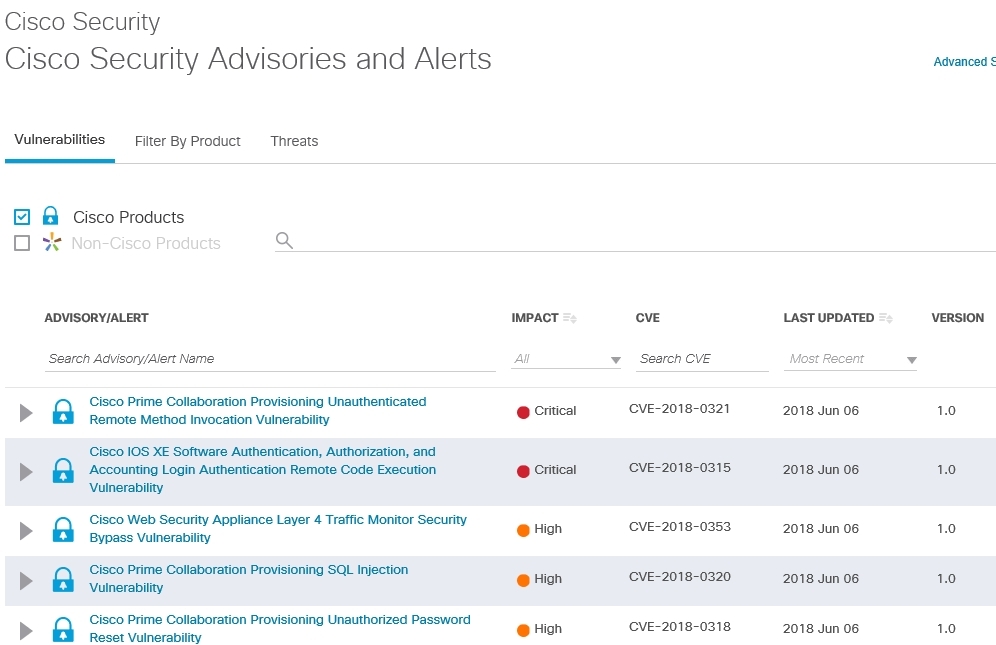This screenshot has width=996, height=645.
Task: Enable the Non-Cisco Products checkbox
Action: coord(22,243)
